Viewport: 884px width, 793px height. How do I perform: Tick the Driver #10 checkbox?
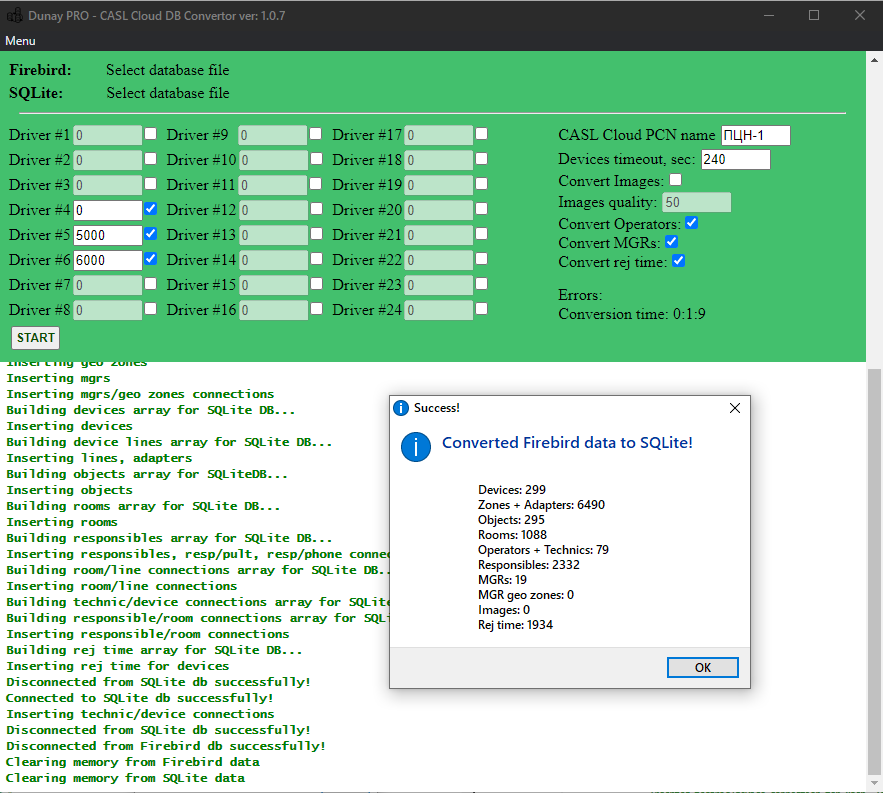tap(316, 159)
